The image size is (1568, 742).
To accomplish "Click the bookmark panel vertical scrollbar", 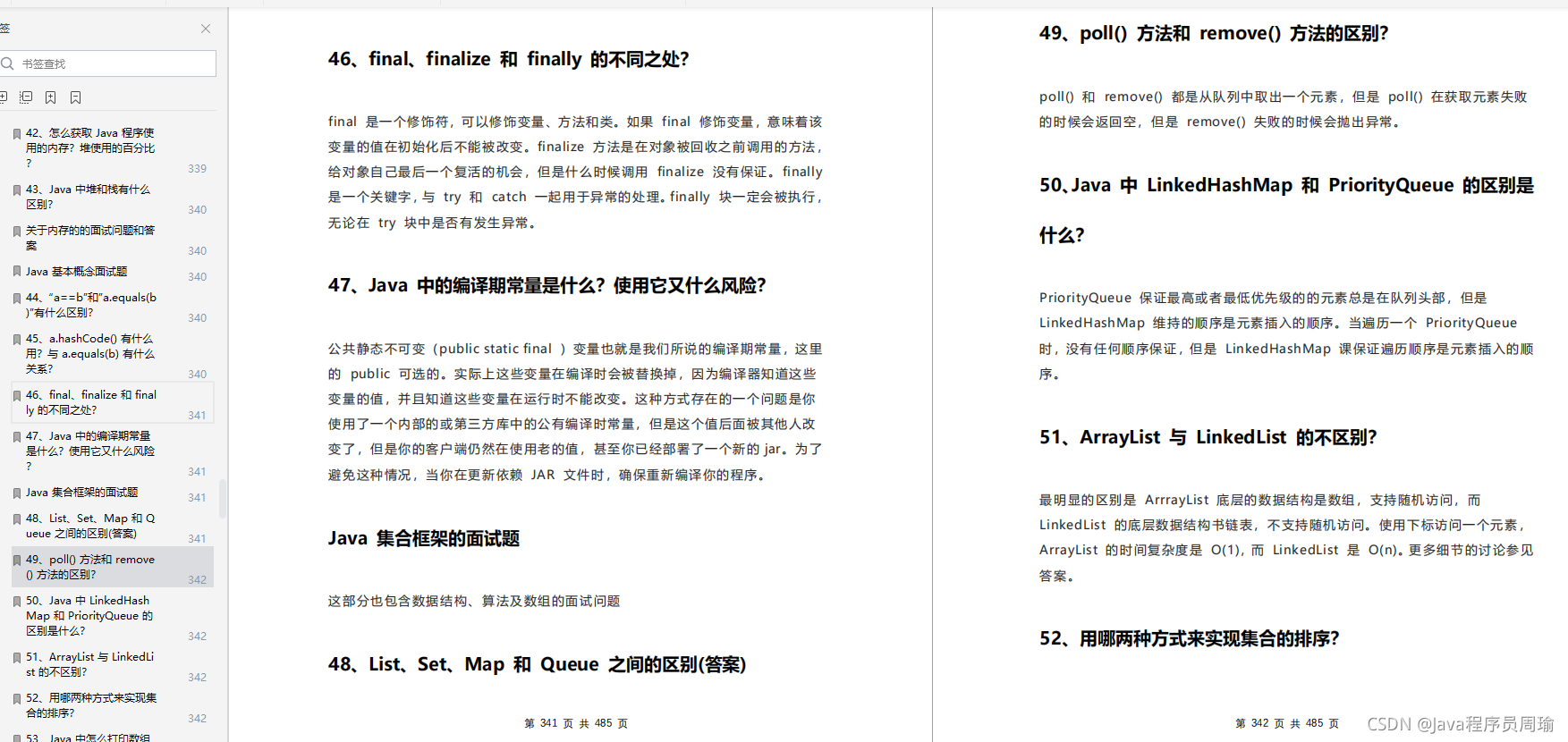I will [x=223, y=499].
